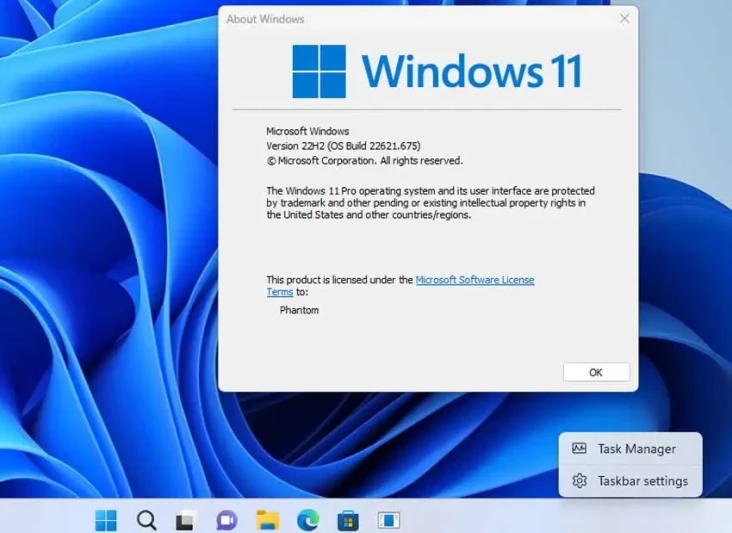Choose Task Manager from context menu
The width and height of the screenshot is (732, 533).
pyautogui.click(x=630, y=449)
